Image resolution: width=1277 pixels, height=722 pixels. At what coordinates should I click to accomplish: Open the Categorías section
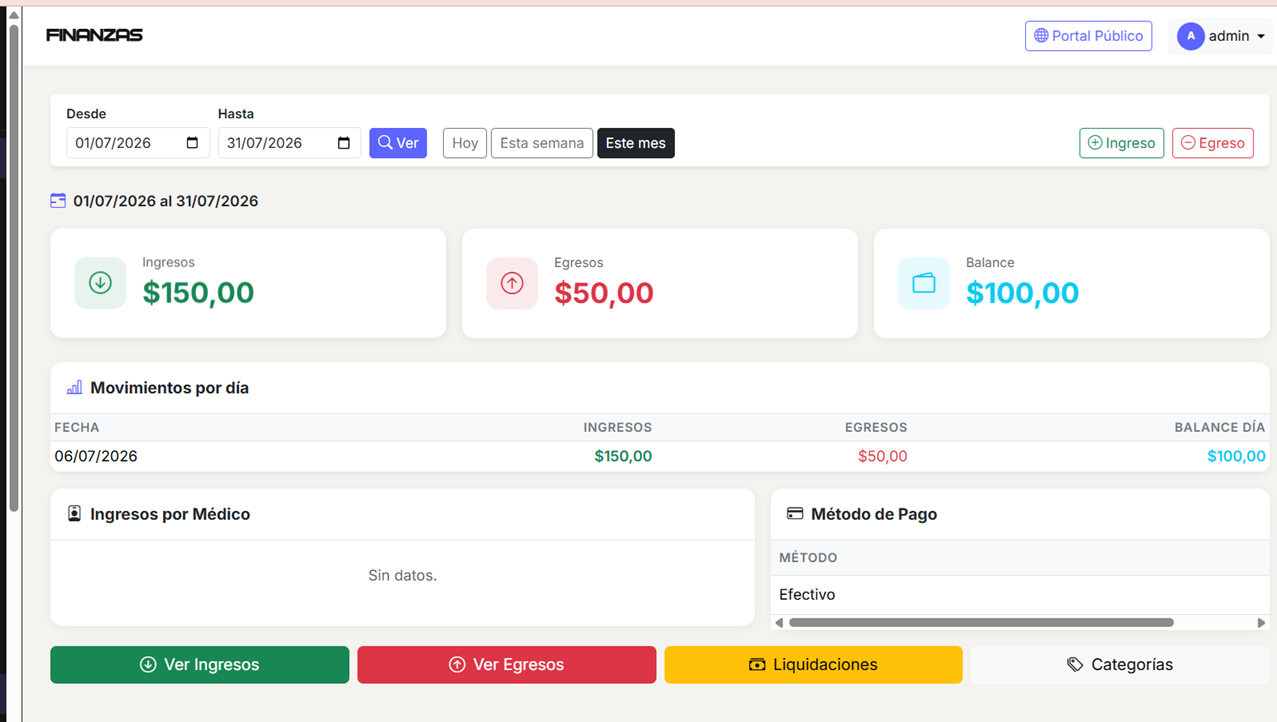coord(1120,665)
